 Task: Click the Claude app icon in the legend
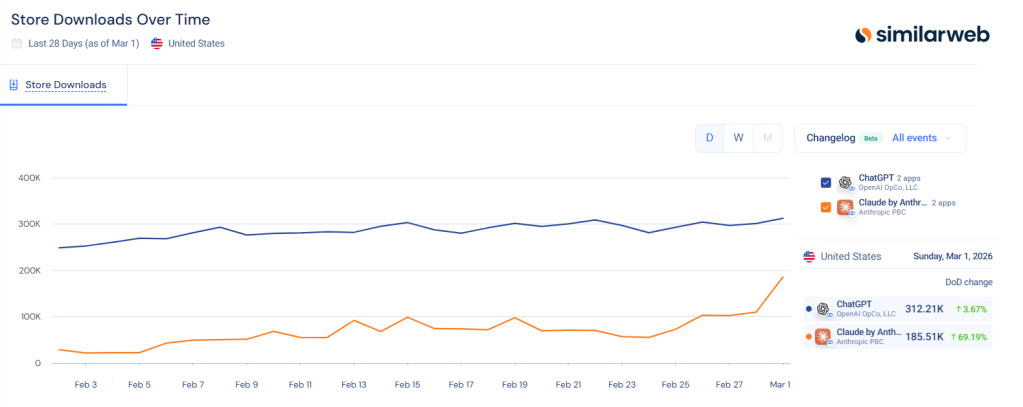(x=845, y=207)
